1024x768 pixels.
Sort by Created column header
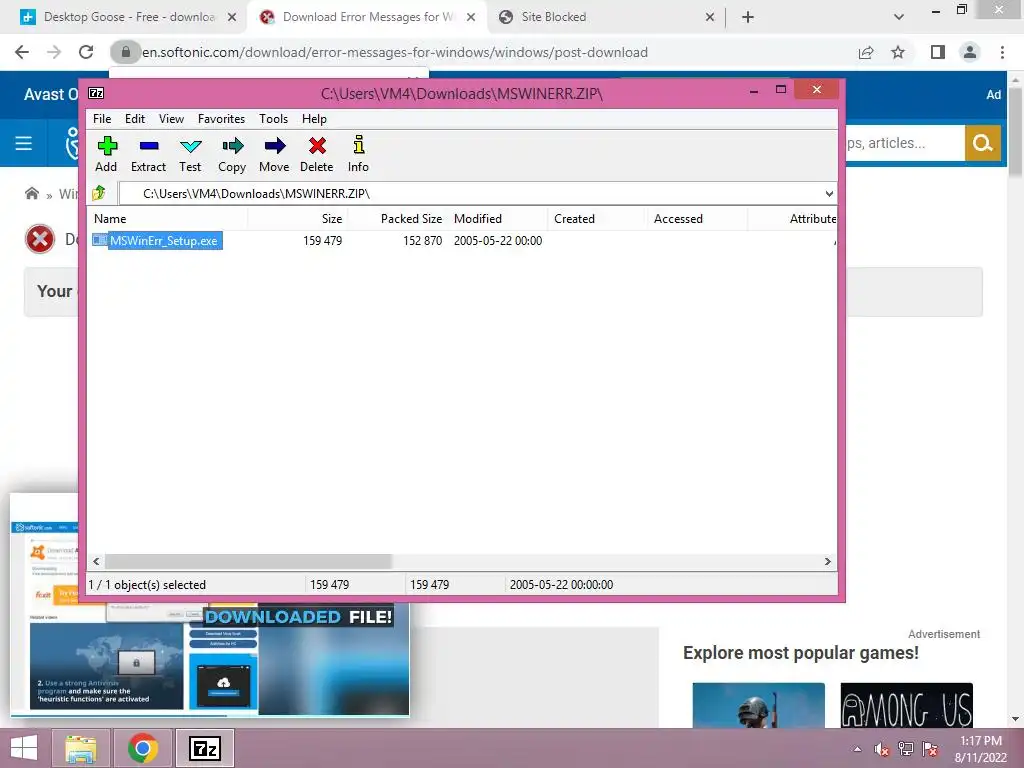pyautogui.click(x=597, y=219)
